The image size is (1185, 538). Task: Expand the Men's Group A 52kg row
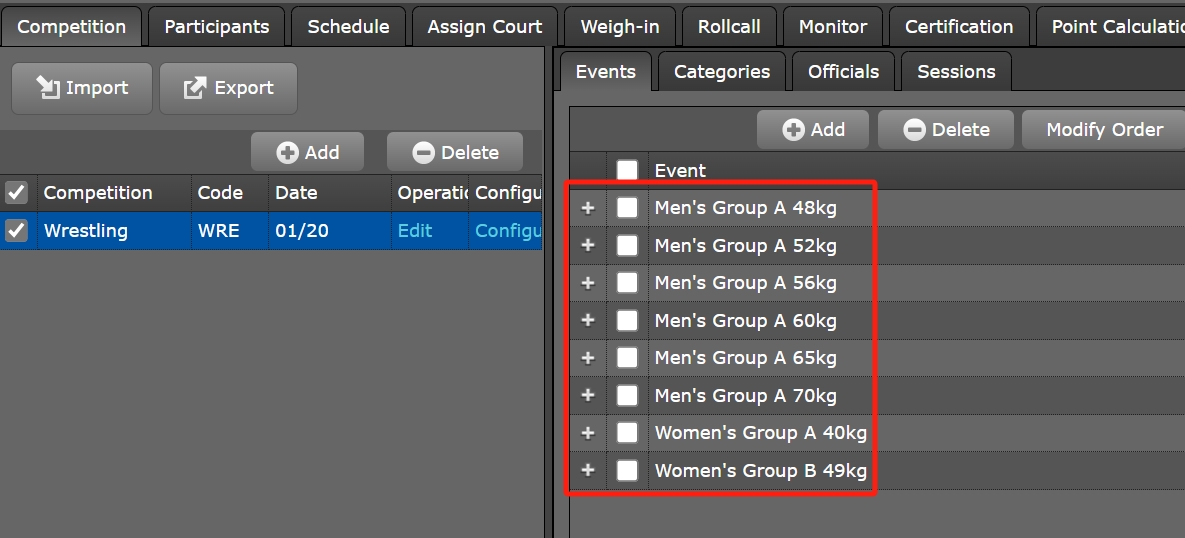(588, 246)
